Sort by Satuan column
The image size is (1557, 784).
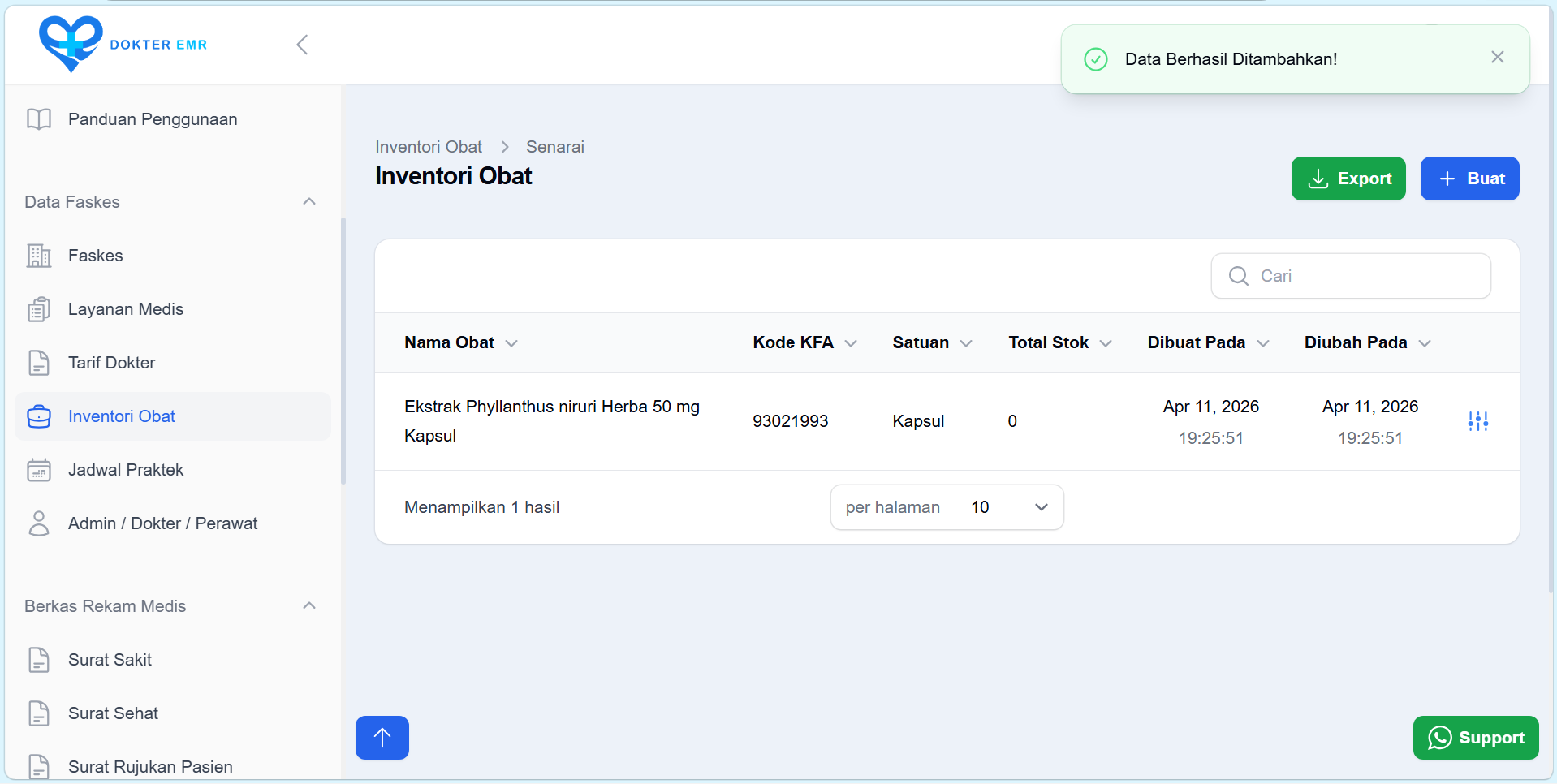click(932, 342)
